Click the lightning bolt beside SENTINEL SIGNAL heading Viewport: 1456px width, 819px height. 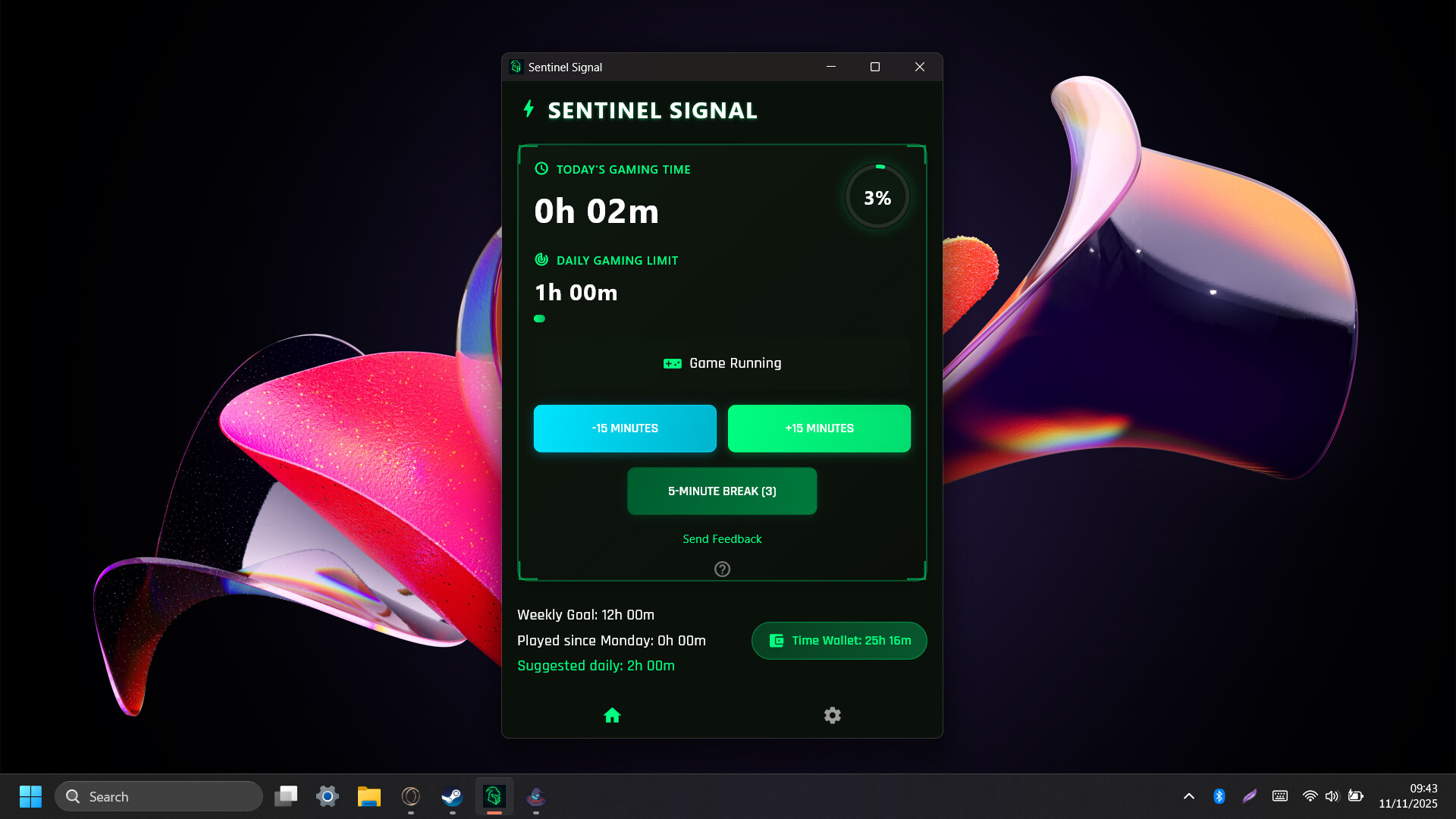(529, 109)
